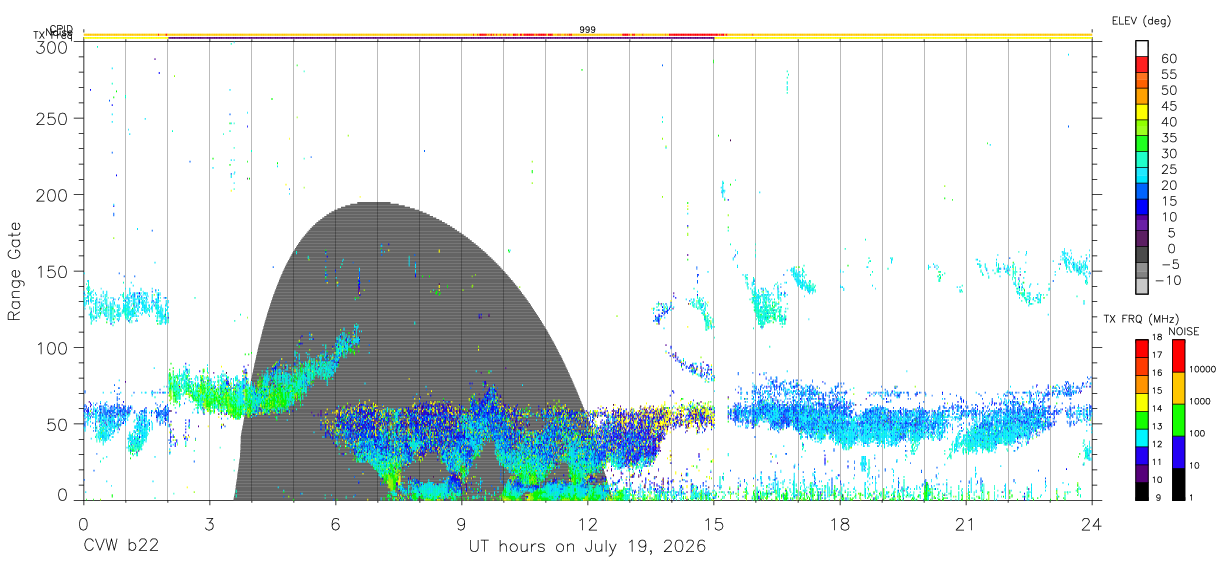Click ELEV legend value '60'
The width and height of the screenshot is (1228, 567).
click(x=1167, y=59)
